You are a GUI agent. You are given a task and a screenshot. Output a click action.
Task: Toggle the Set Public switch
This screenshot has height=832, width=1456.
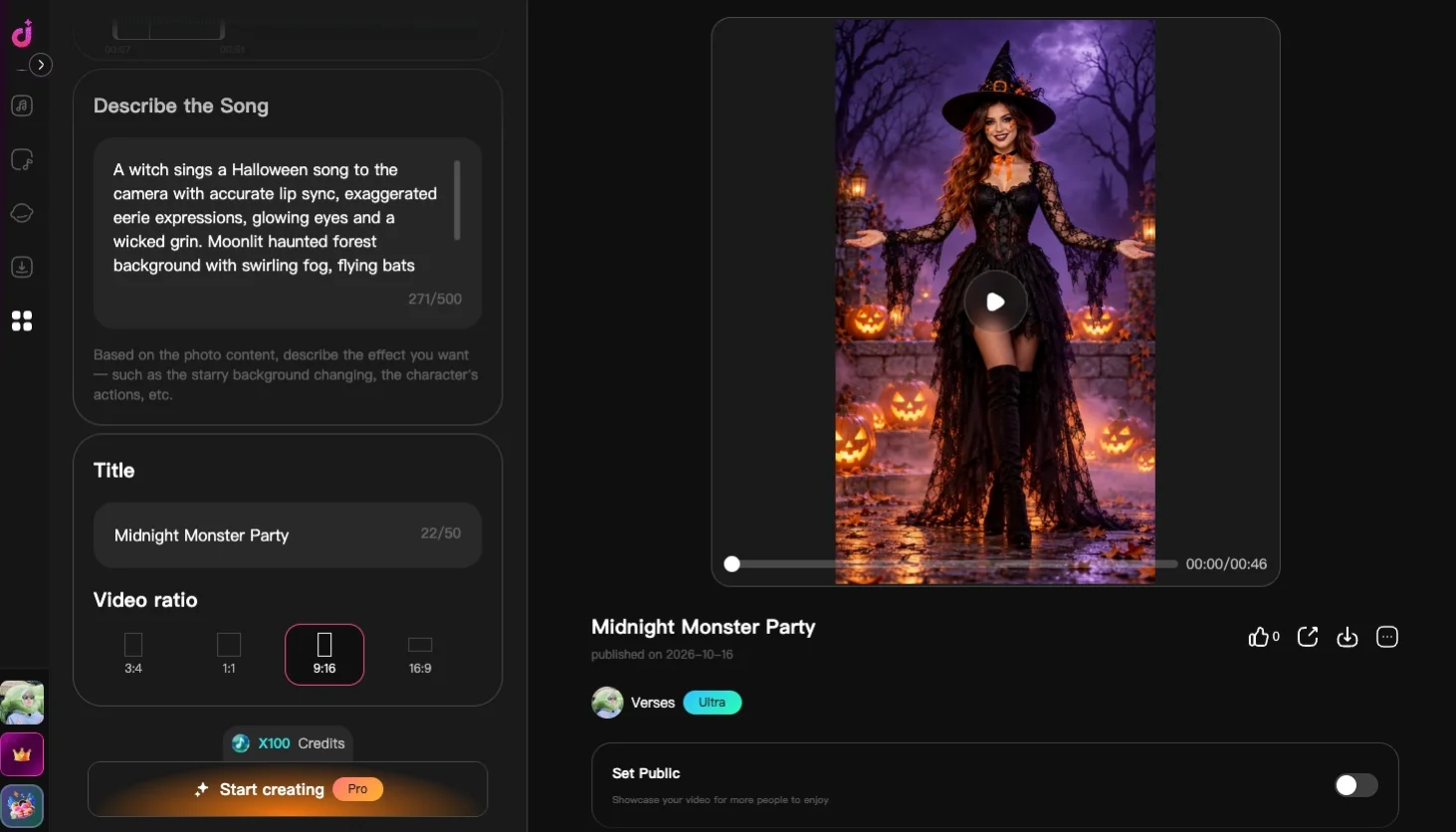coord(1356,785)
